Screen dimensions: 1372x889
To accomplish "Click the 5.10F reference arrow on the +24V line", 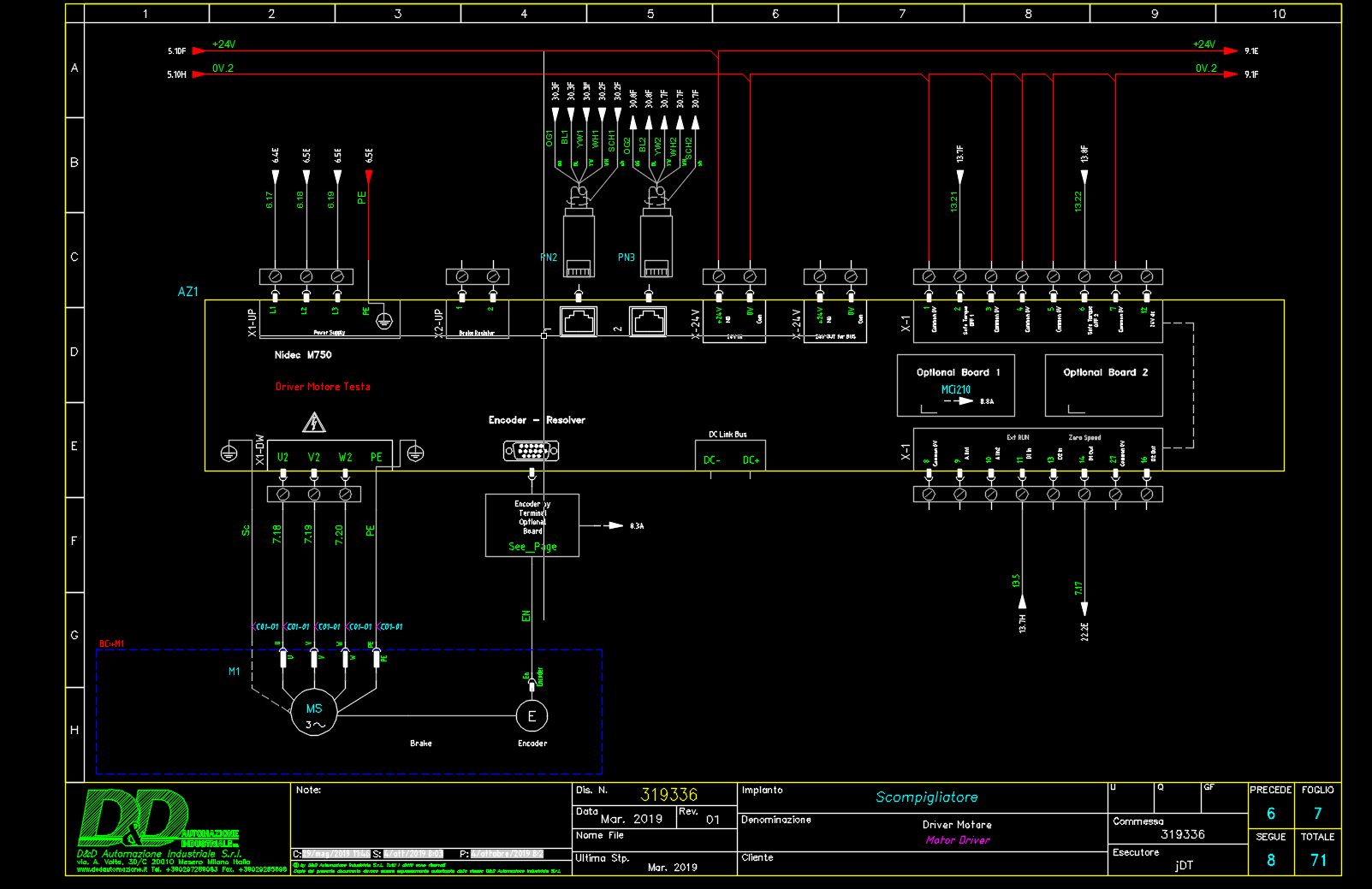I will tap(198, 51).
